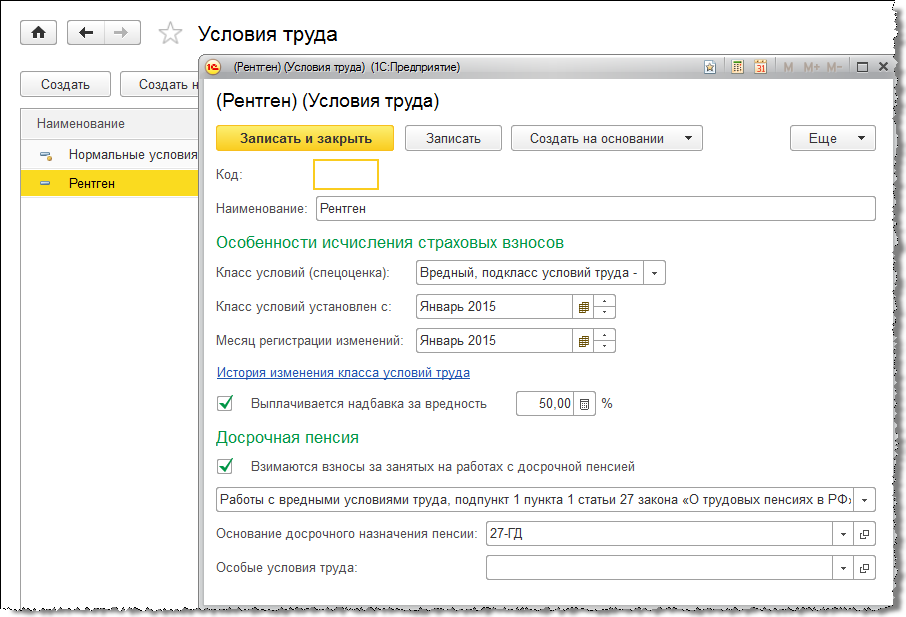This screenshot has height=617, width=906.
Task: Click the back arrow navigation button
Action: (86, 33)
